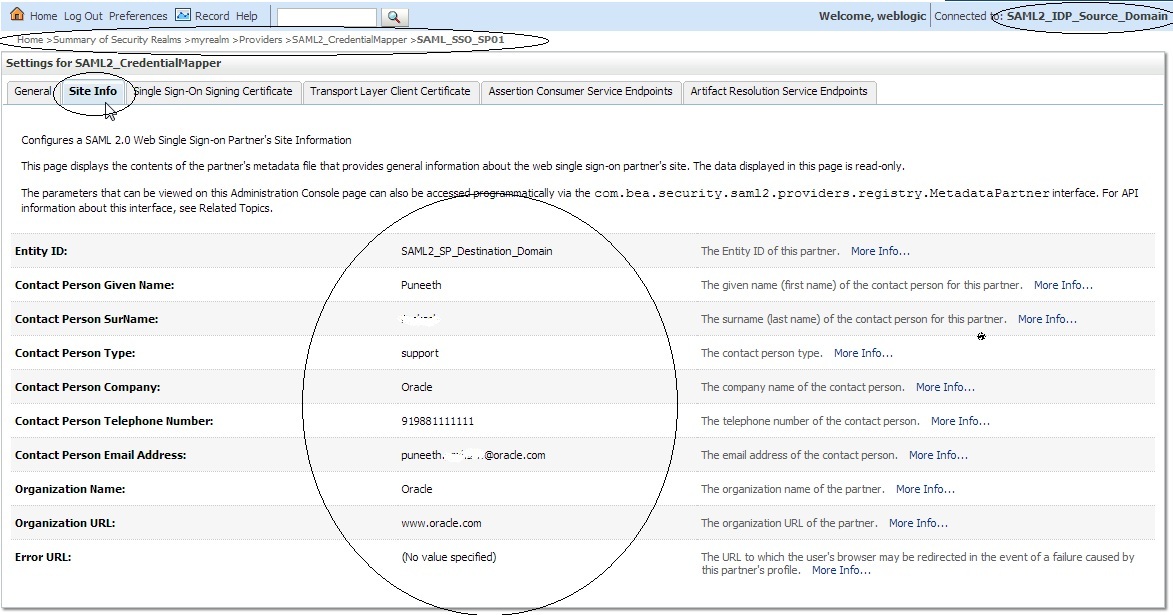Switch to the General tab
The width and height of the screenshot is (1173, 615).
(33, 91)
